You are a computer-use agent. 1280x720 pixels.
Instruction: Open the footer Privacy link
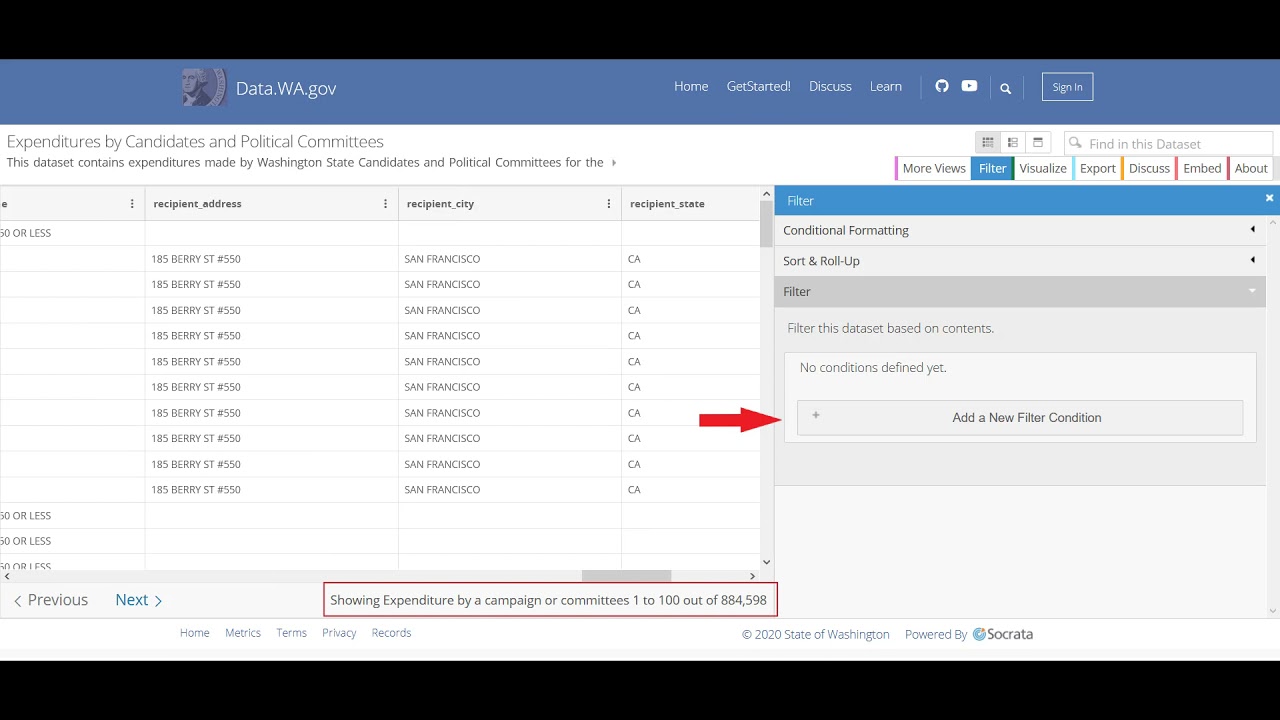click(x=339, y=633)
